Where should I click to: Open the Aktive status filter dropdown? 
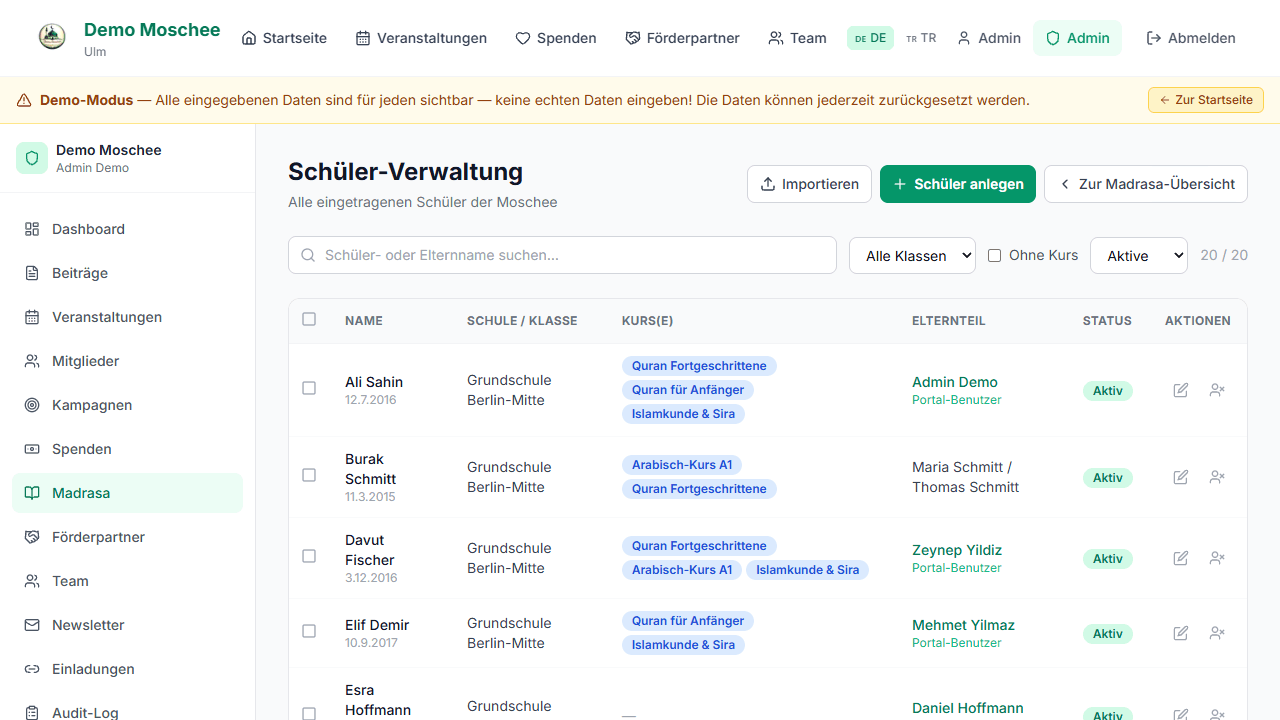1139,255
